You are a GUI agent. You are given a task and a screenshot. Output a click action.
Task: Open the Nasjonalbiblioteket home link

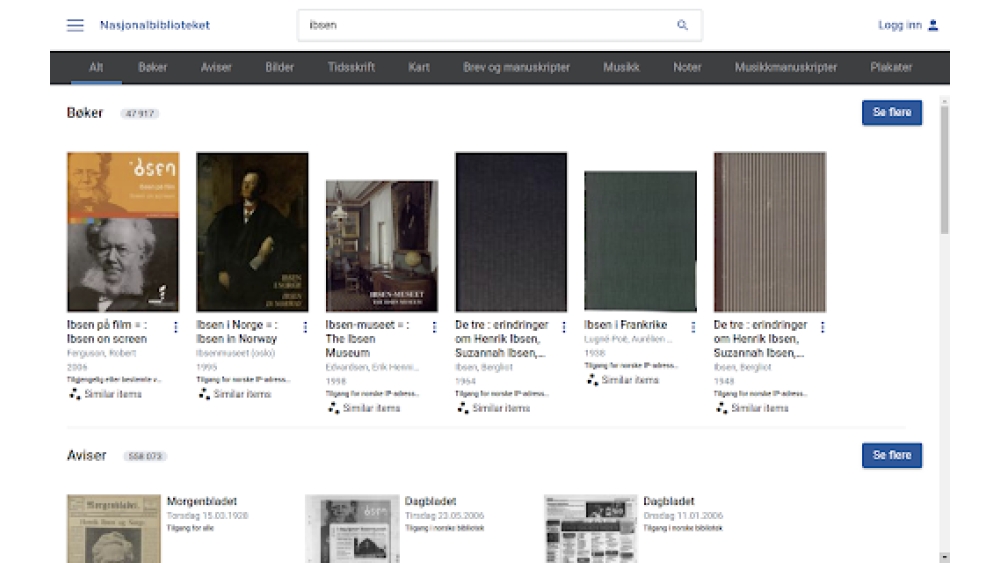pyautogui.click(x=155, y=25)
